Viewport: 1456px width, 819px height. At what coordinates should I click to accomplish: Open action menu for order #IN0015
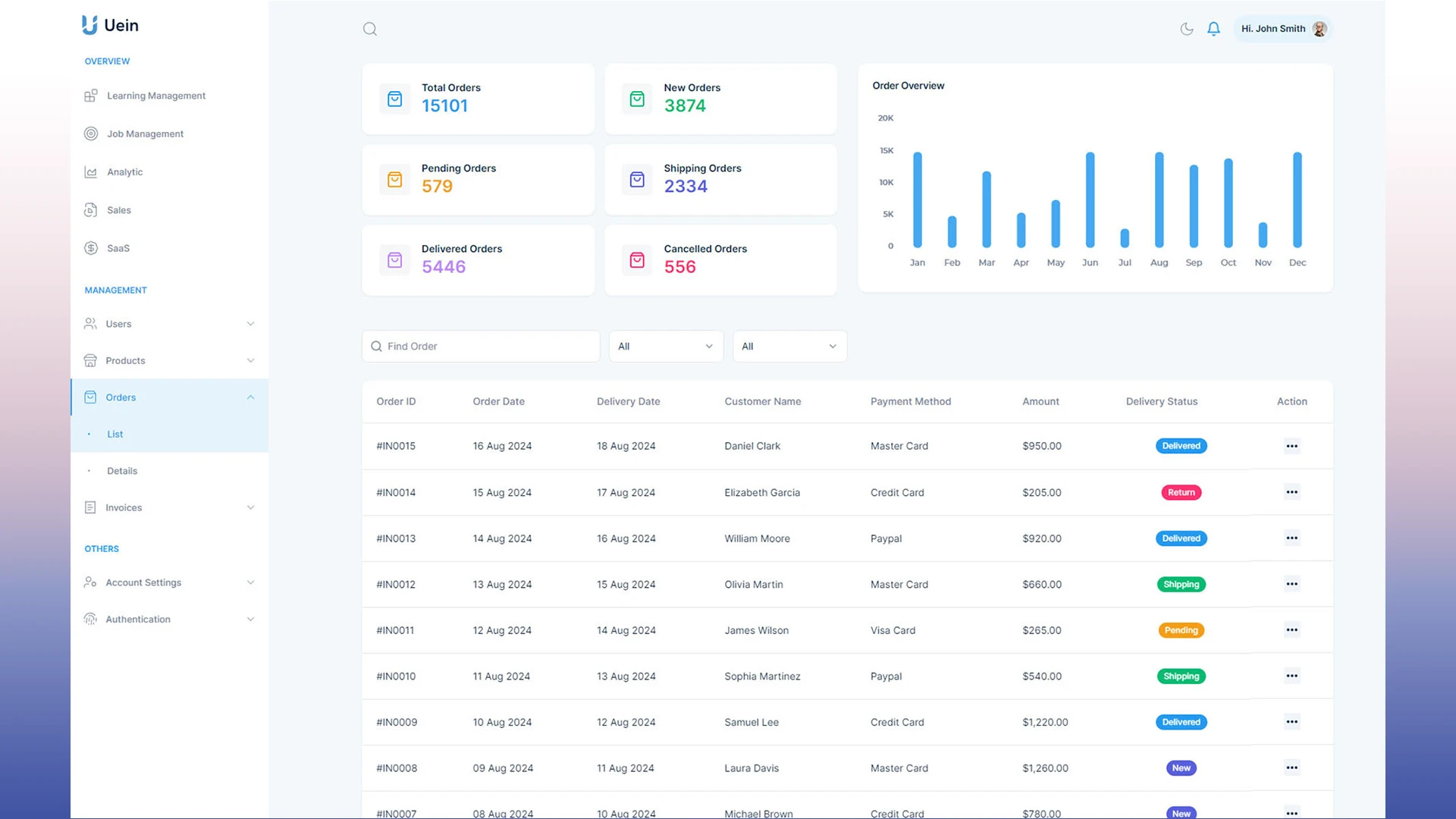coord(1291,446)
